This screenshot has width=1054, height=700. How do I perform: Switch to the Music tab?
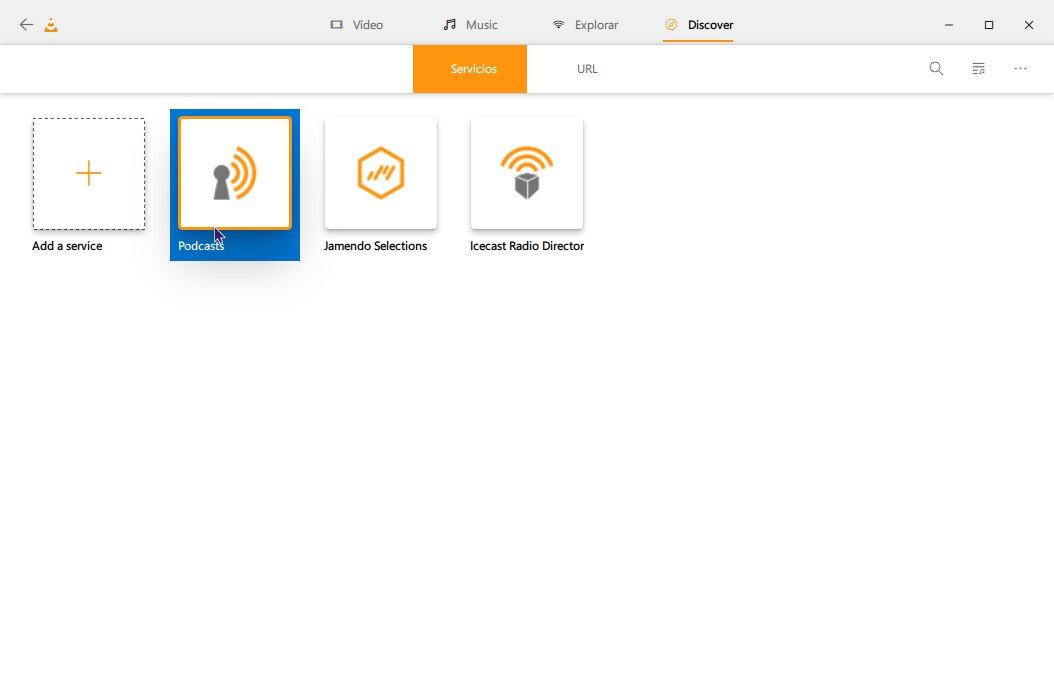(x=471, y=25)
